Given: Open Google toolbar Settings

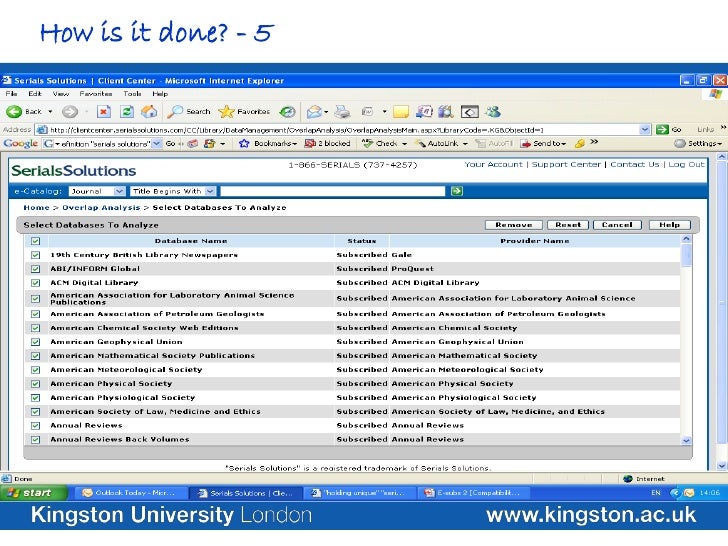Looking at the screenshot, I should point(698,143).
